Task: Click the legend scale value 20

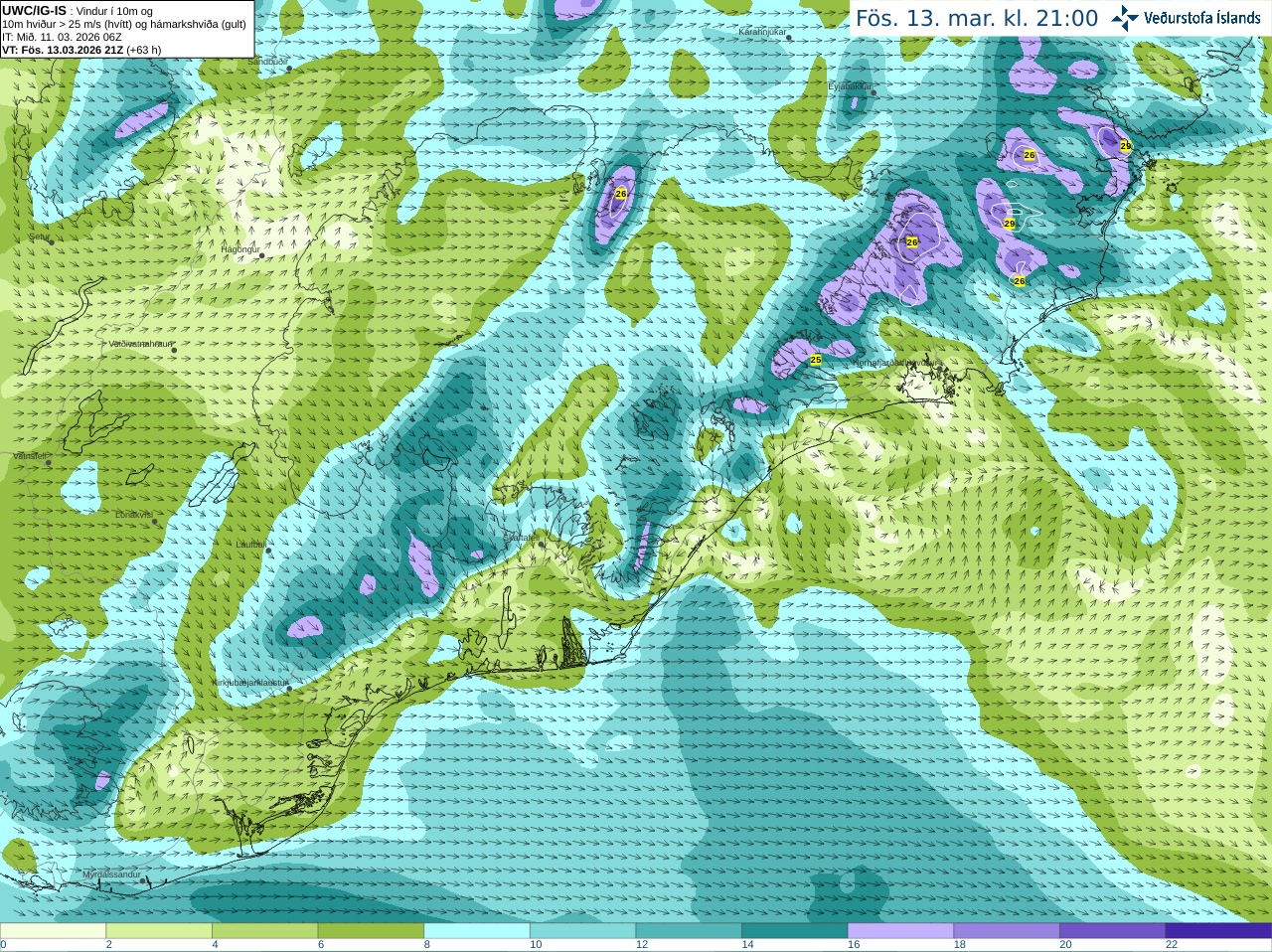Action: tap(1066, 945)
